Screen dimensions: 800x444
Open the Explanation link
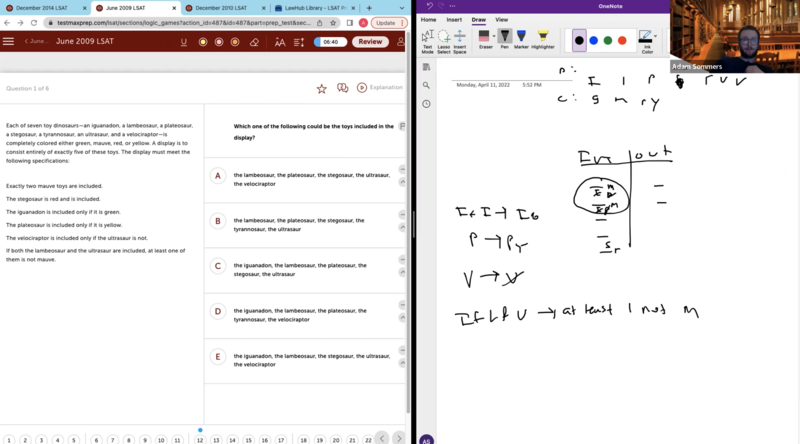pos(380,88)
